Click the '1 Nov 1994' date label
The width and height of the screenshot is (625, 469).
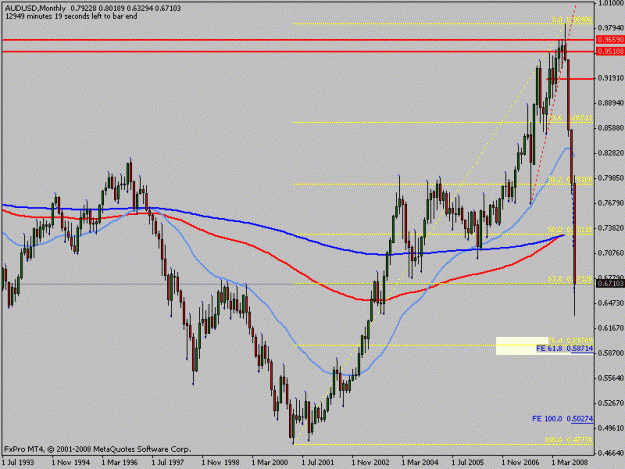tap(71, 463)
